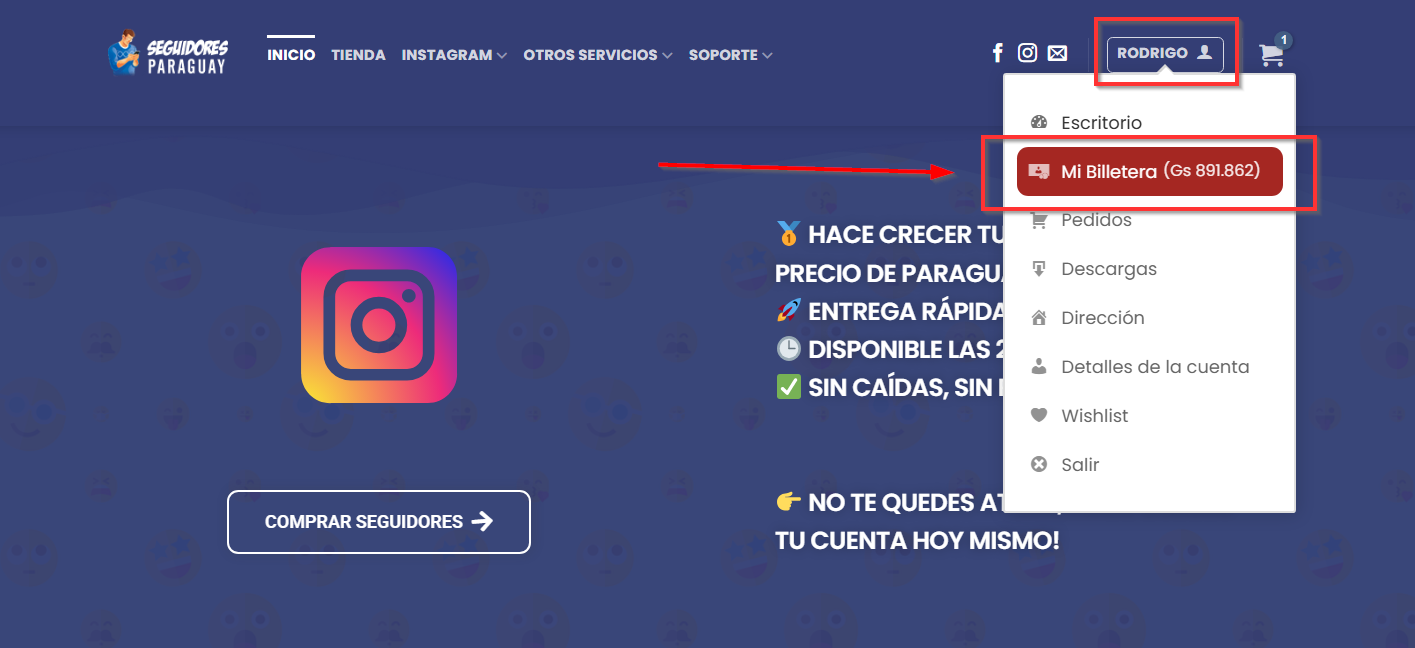Image resolution: width=1415 pixels, height=648 pixels.
Task: Open the Tienda nav item
Action: (358, 55)
